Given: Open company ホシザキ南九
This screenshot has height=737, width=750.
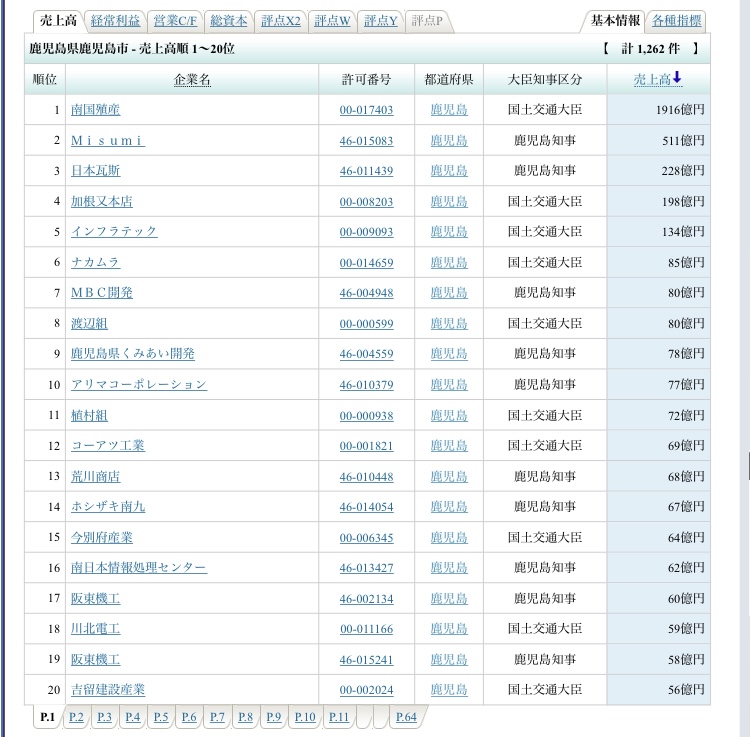Looking at the screenshot, I should (x=108, y=506).
